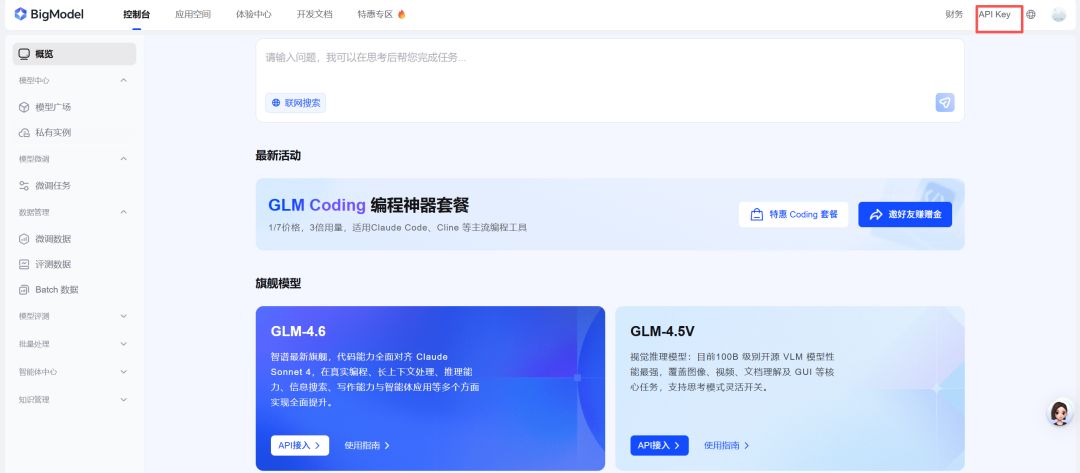The image size is (1080, 473).
Task: Open the 特惠专区 tab
Action: (375, 14)
